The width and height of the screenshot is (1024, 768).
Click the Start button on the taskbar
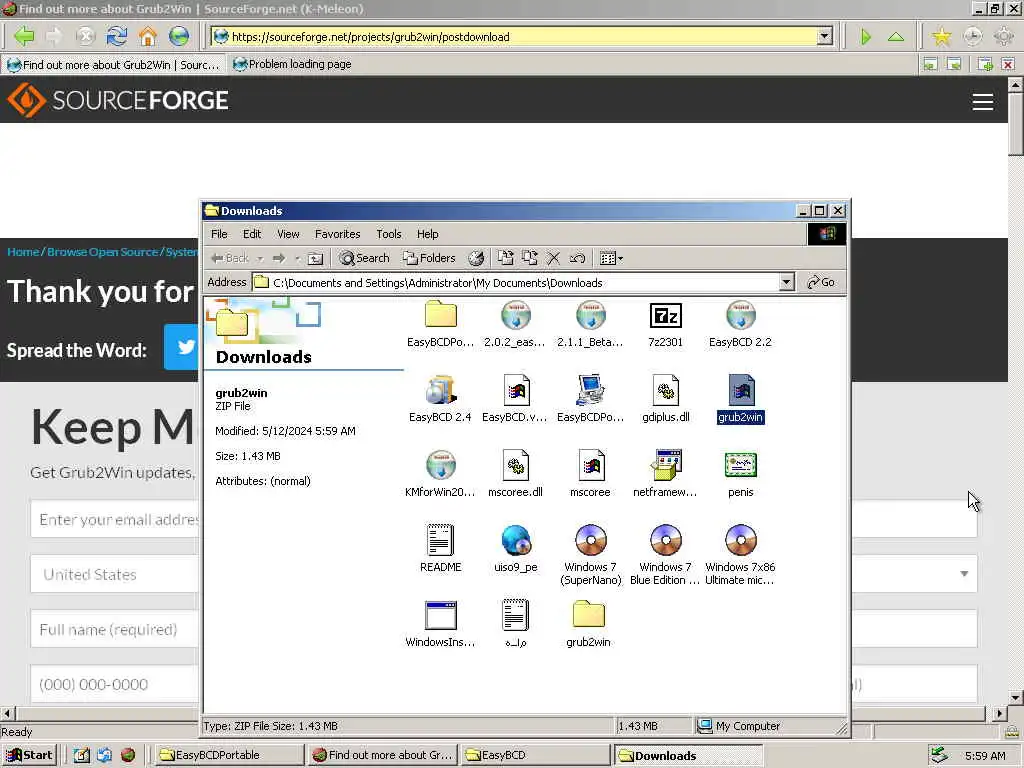pyautogui.click(x=29, y=755)
